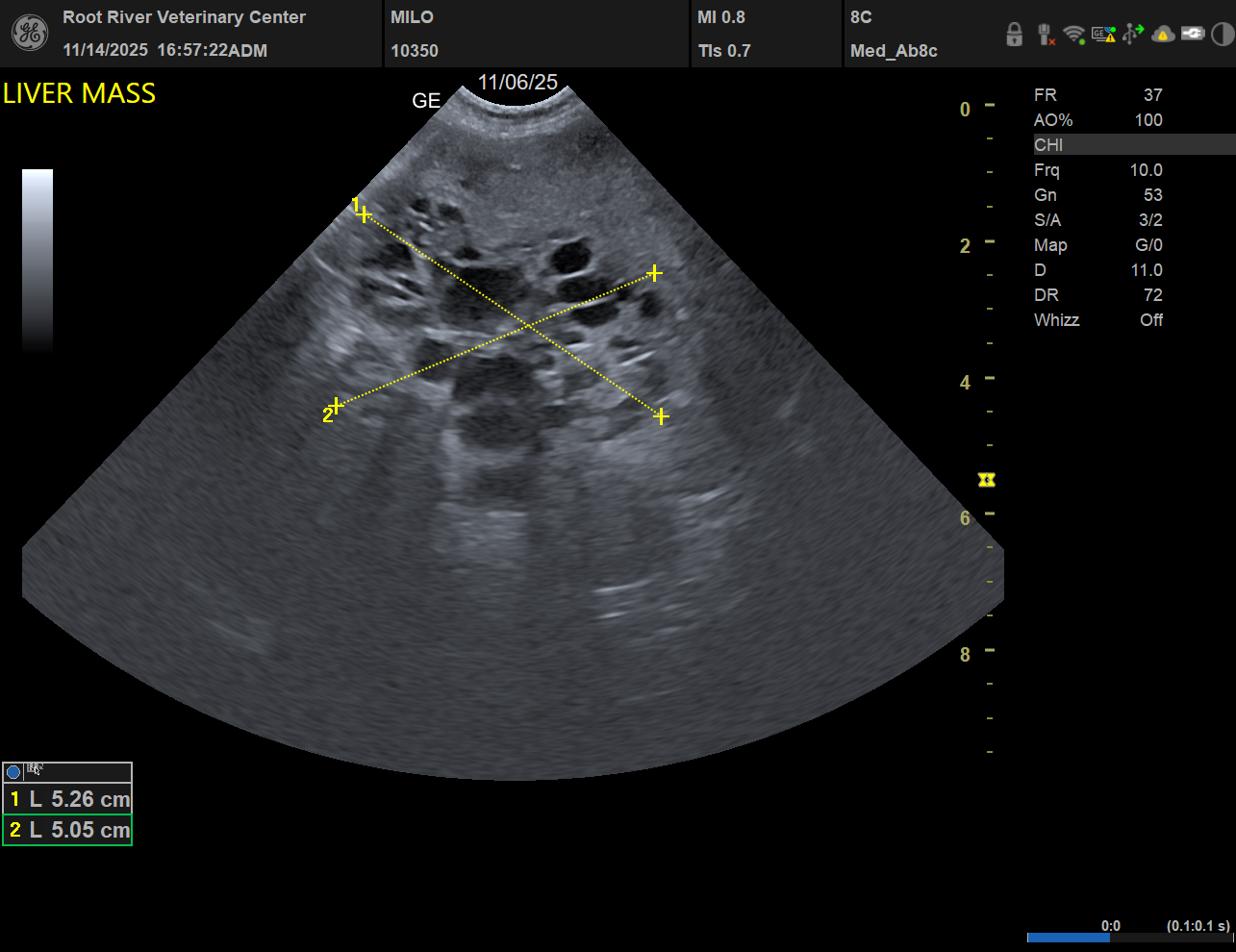The image size is (1236, 952).
Task: Select measurement result 1 L 5.26 cm
Action: coord(67,799)
